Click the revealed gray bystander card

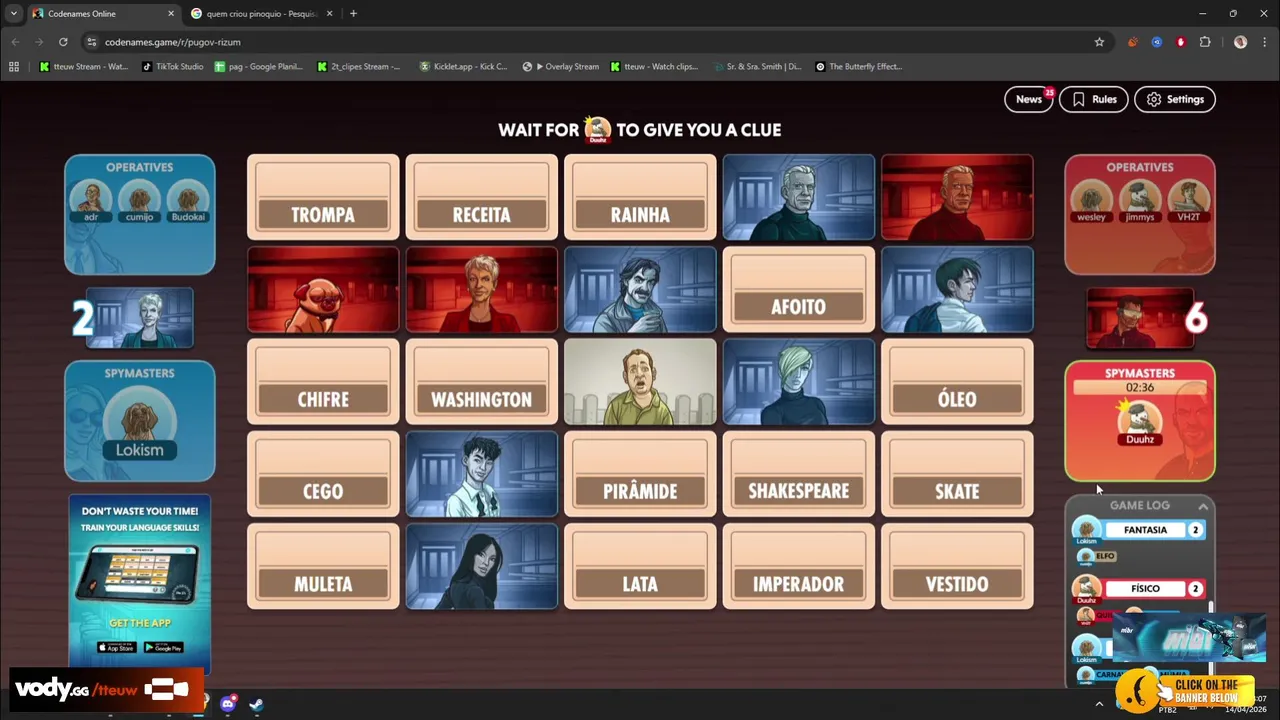(640, 382)
